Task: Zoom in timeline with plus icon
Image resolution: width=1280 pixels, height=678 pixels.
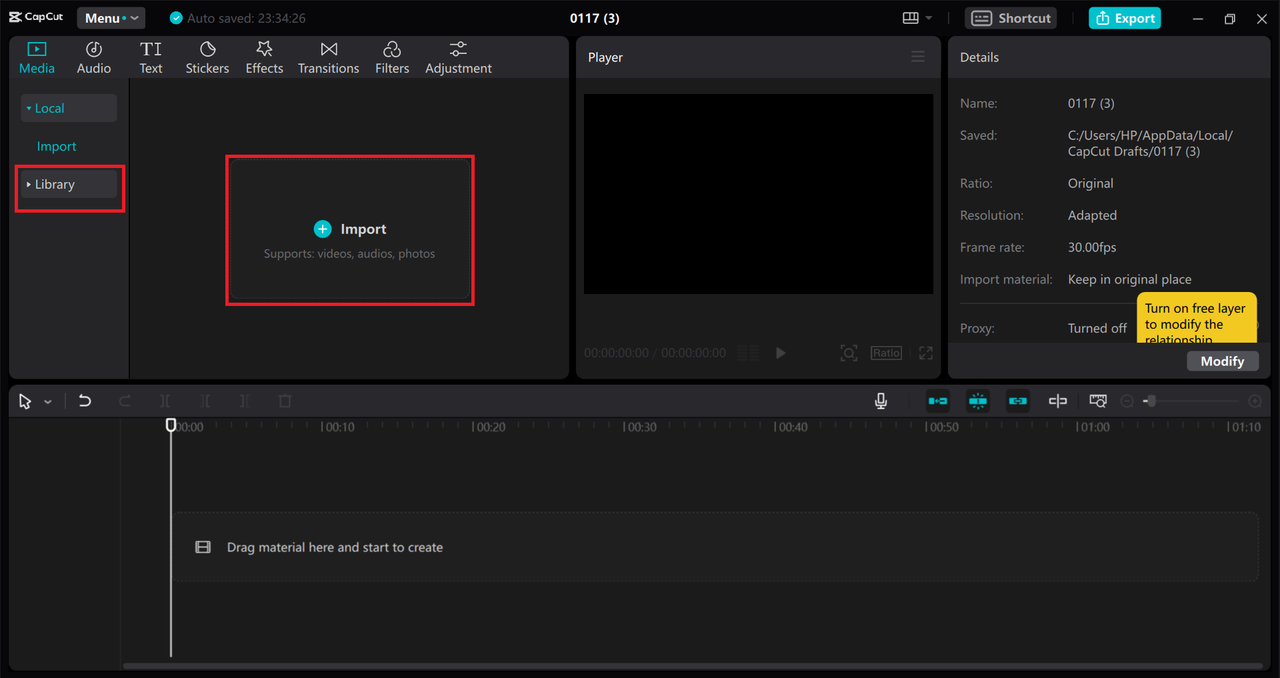Action: pos(1255,401)
